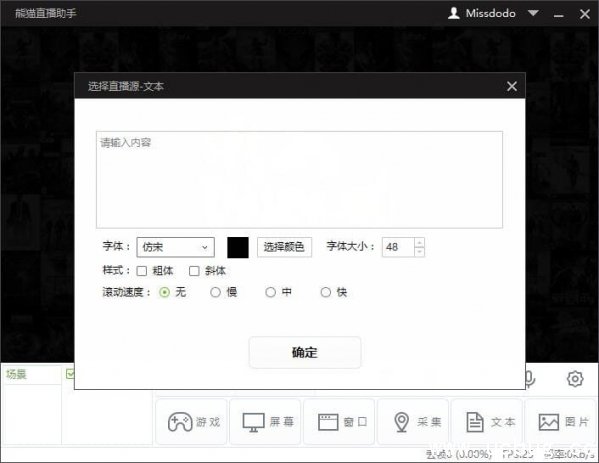
Task: Increase font size with up stepper arrow
Action: (x=419, y=243)
